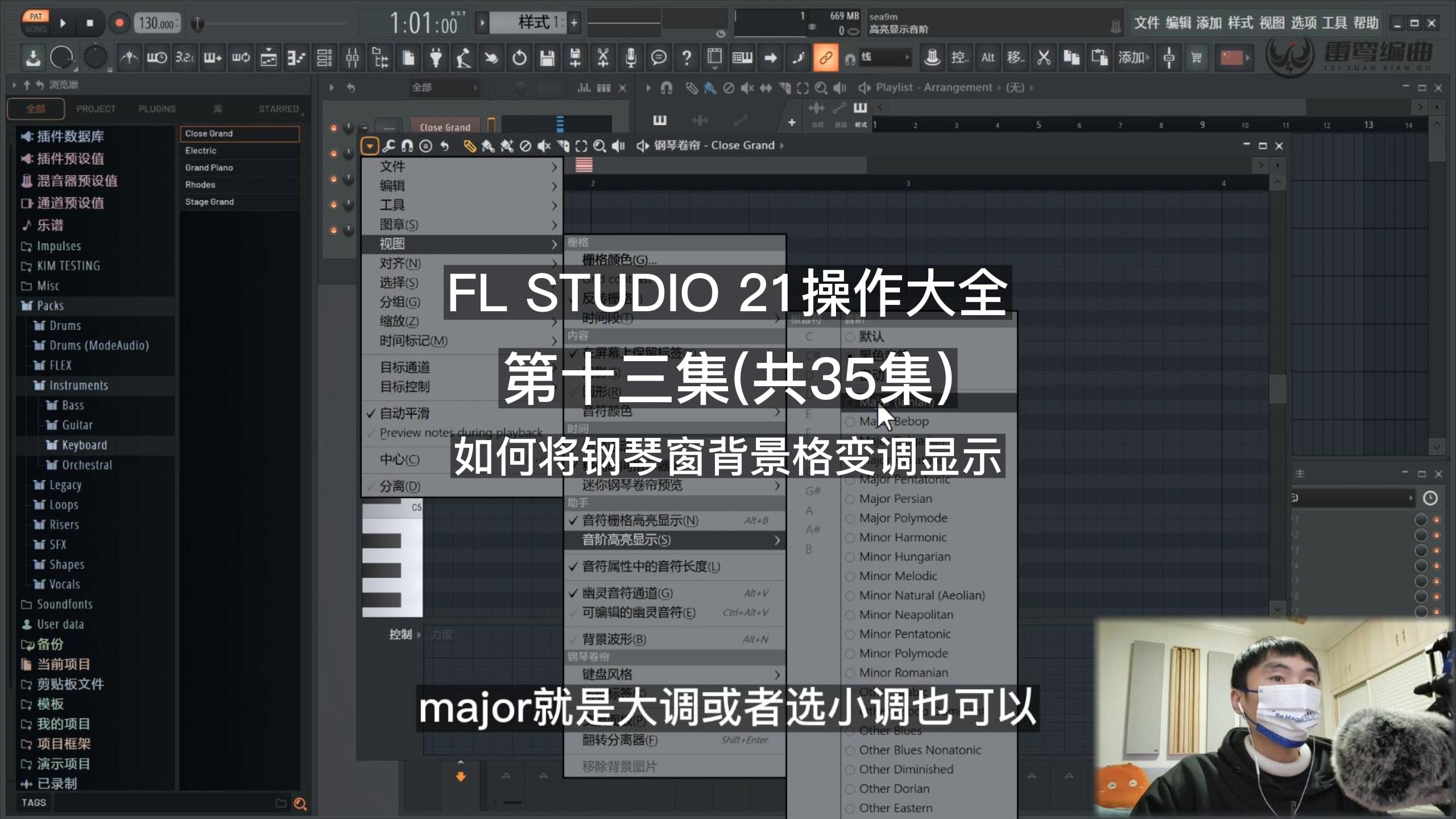
Task: Select Major Persian scale option
Action: (928, 499)
